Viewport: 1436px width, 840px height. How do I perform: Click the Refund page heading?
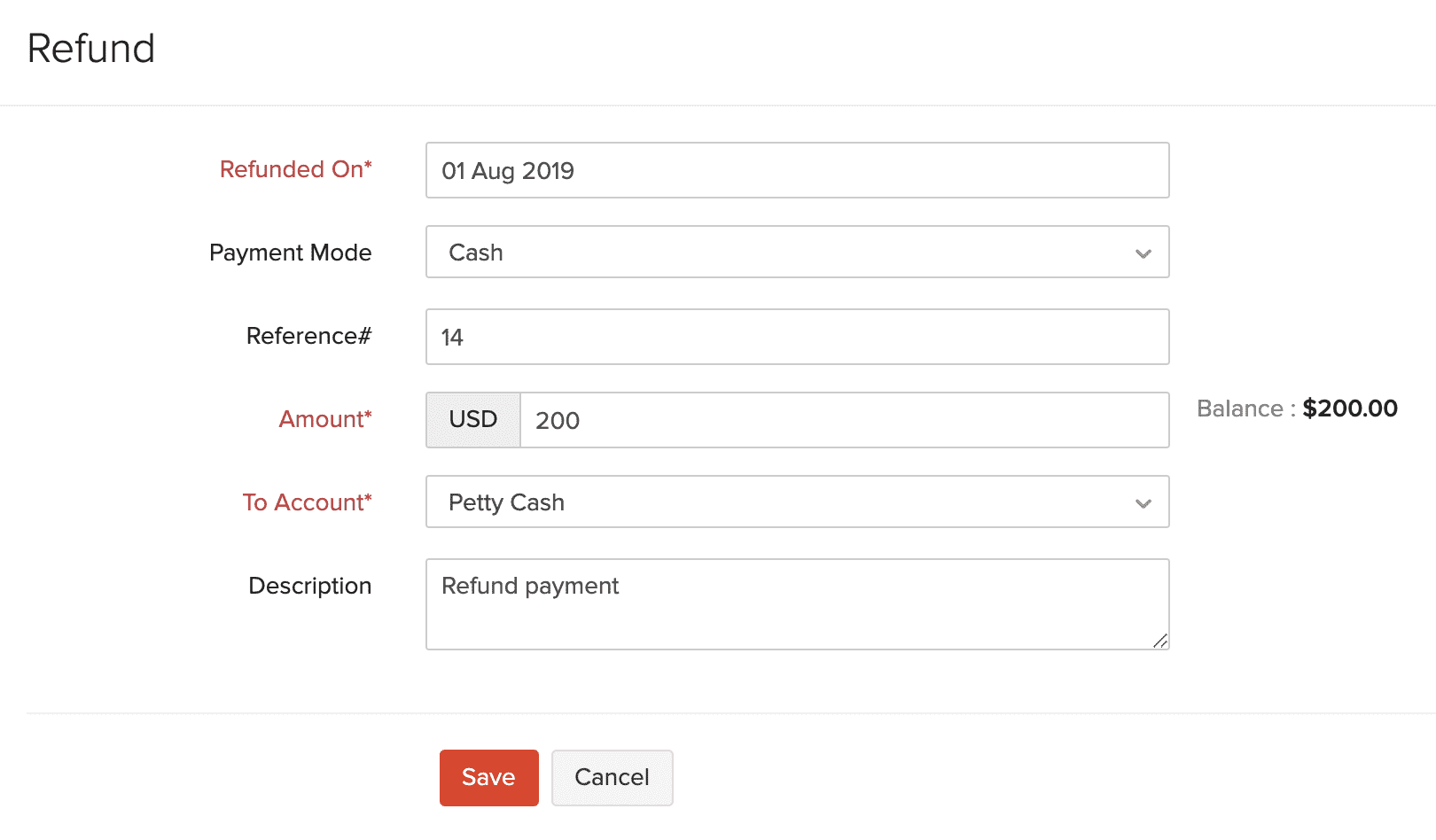tap(91, 49)
